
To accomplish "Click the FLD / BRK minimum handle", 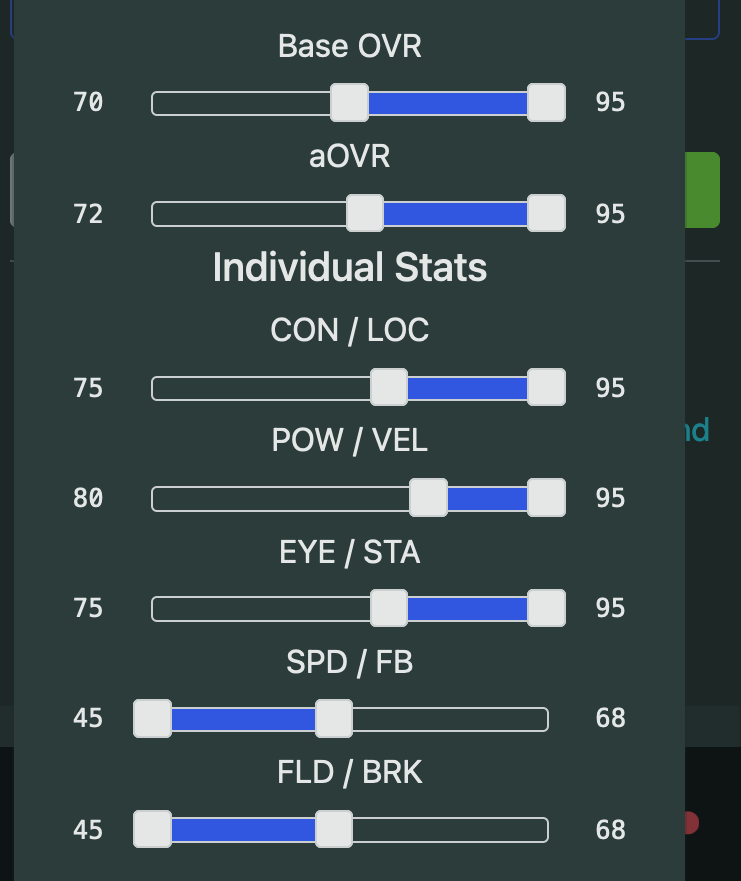I will click(153, 829).
